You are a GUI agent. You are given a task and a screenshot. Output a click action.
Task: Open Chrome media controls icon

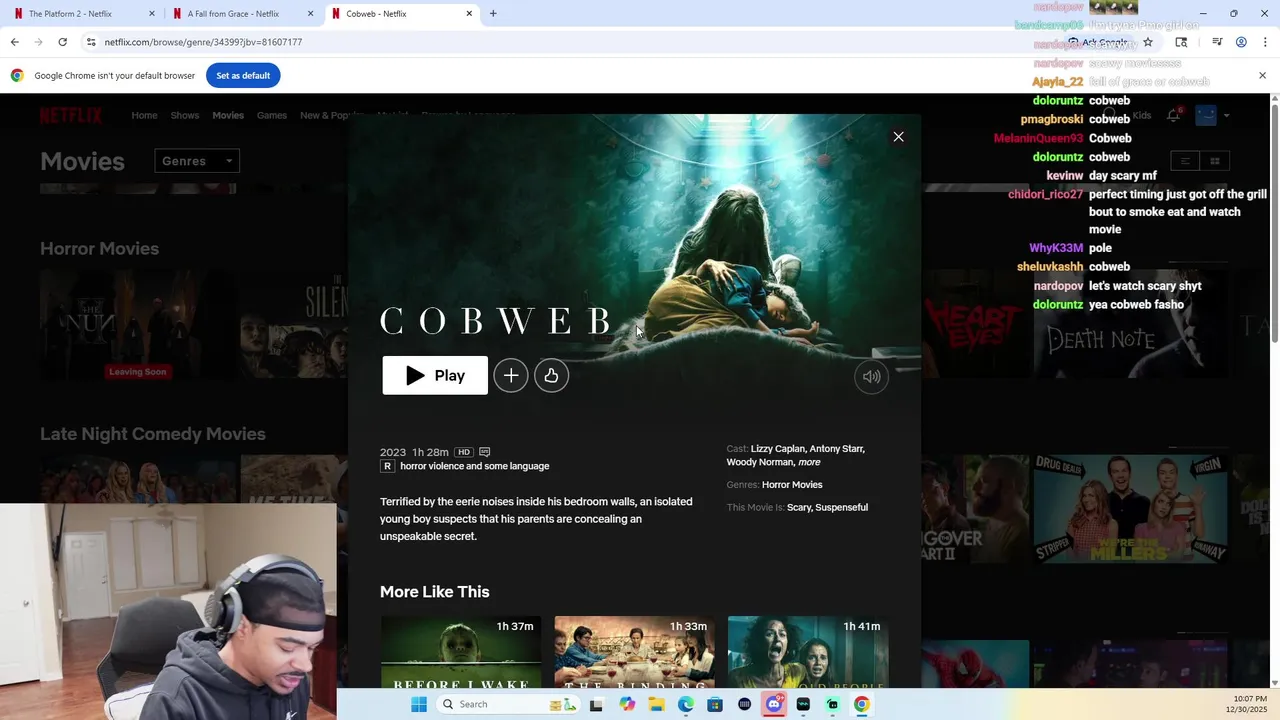(x=1217, y=42)
